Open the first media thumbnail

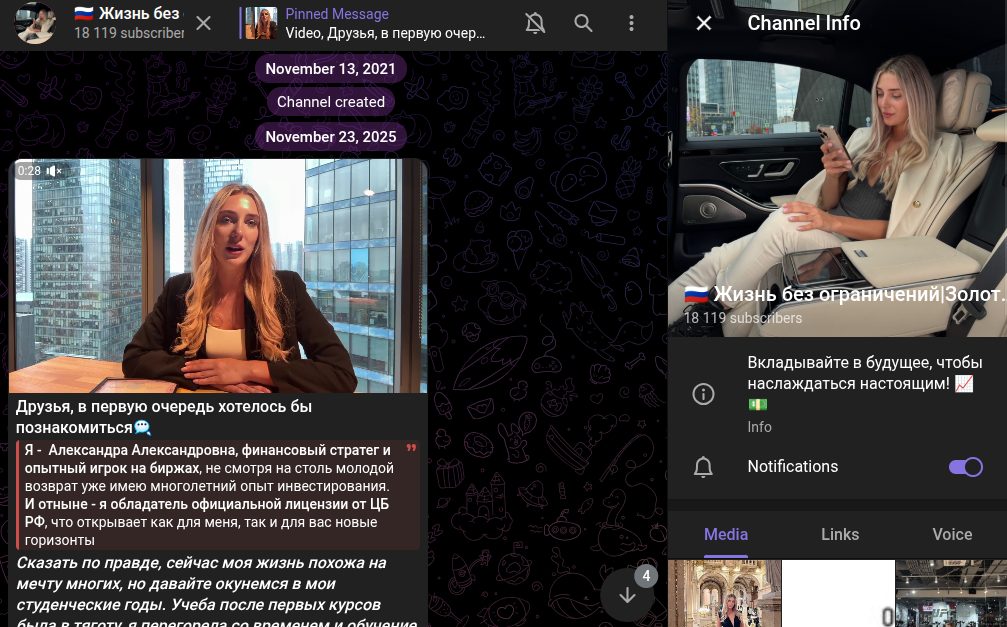pos(724,594)
